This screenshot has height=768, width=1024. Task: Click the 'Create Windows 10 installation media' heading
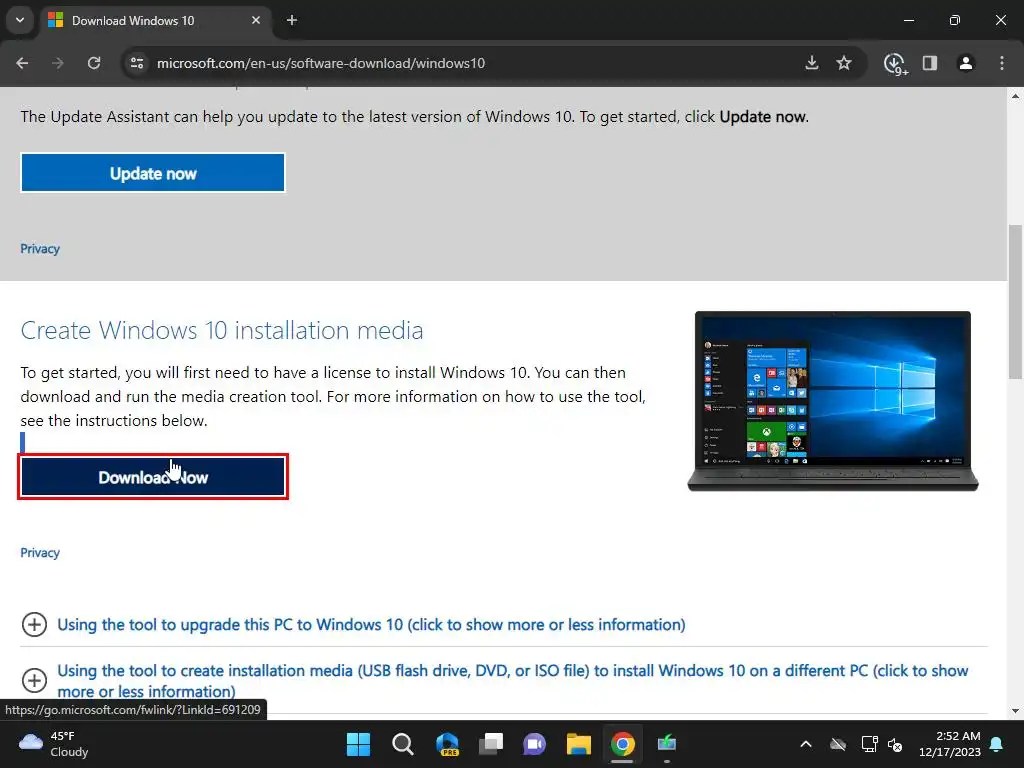222,330
